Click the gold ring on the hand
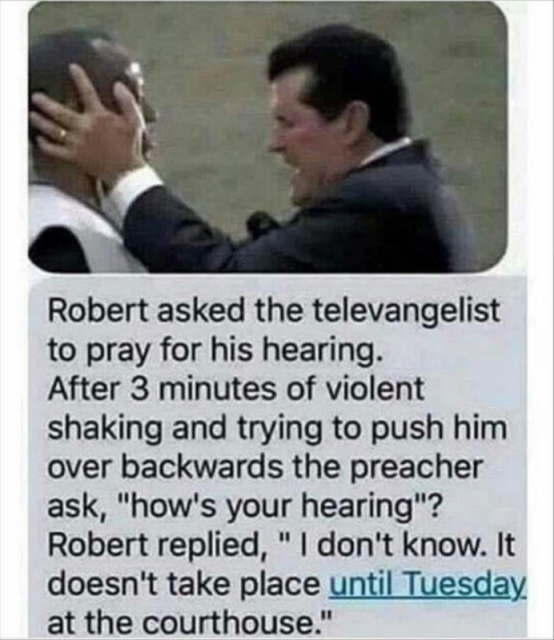The width and height of the screenshot is (554, 640). coord(62,135)
